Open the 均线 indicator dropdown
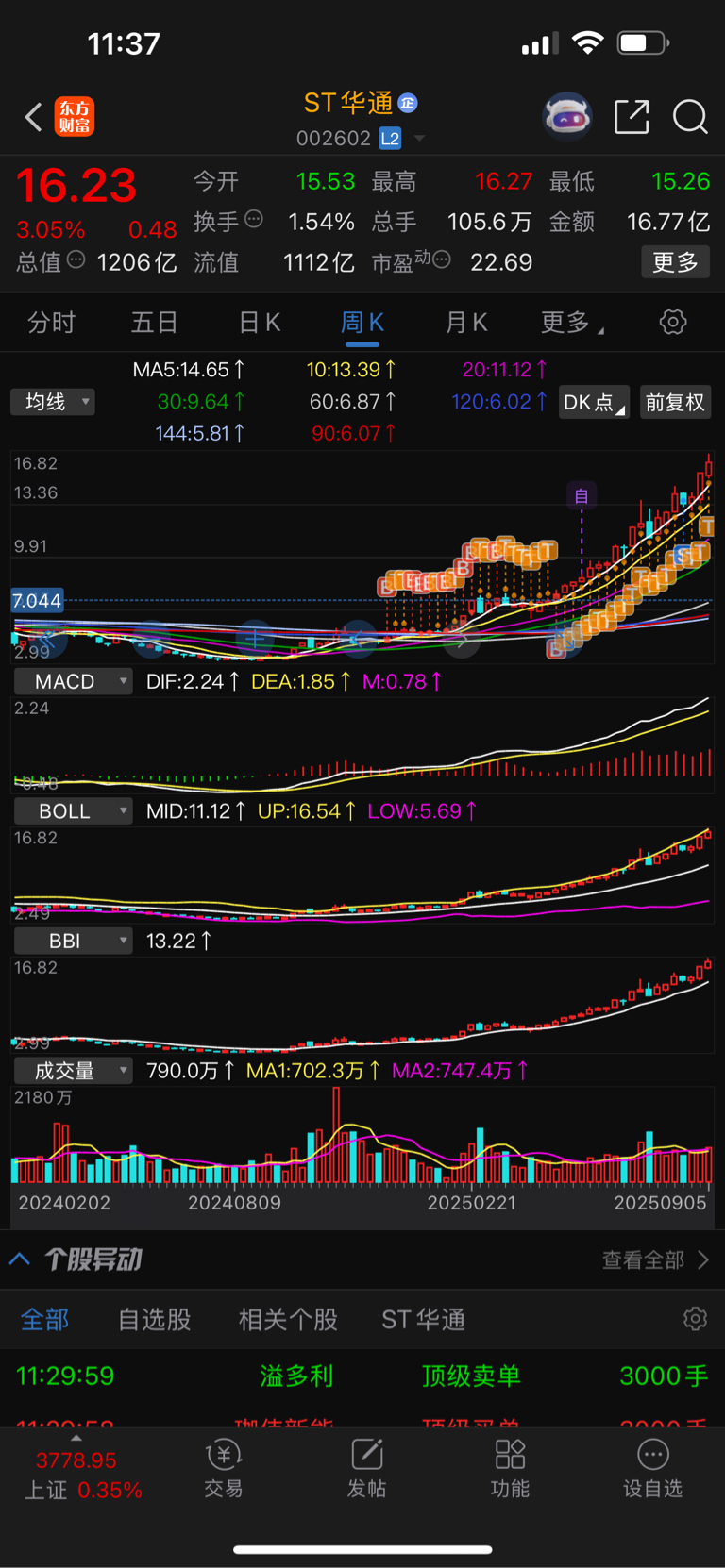 (53, 402)
